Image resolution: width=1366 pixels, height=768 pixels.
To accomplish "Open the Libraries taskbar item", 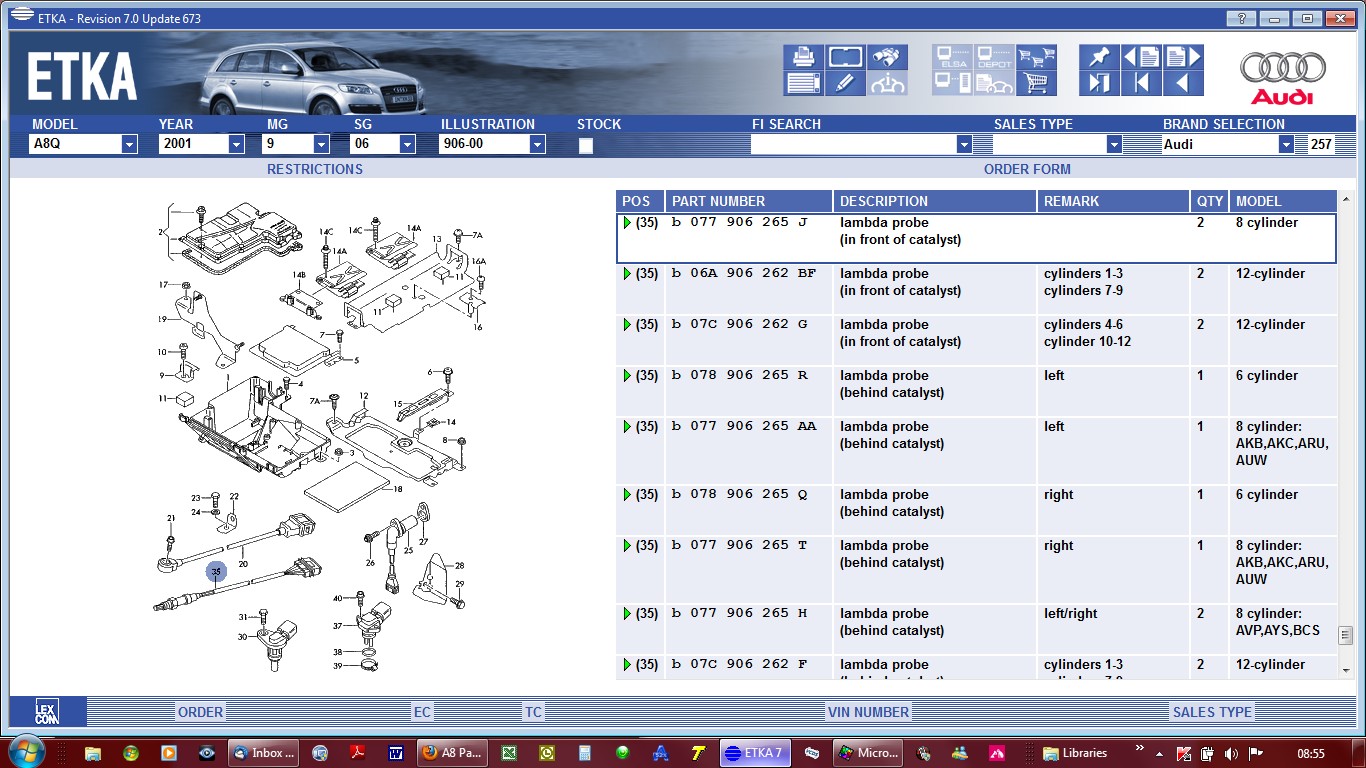I will click(1074, 753).
